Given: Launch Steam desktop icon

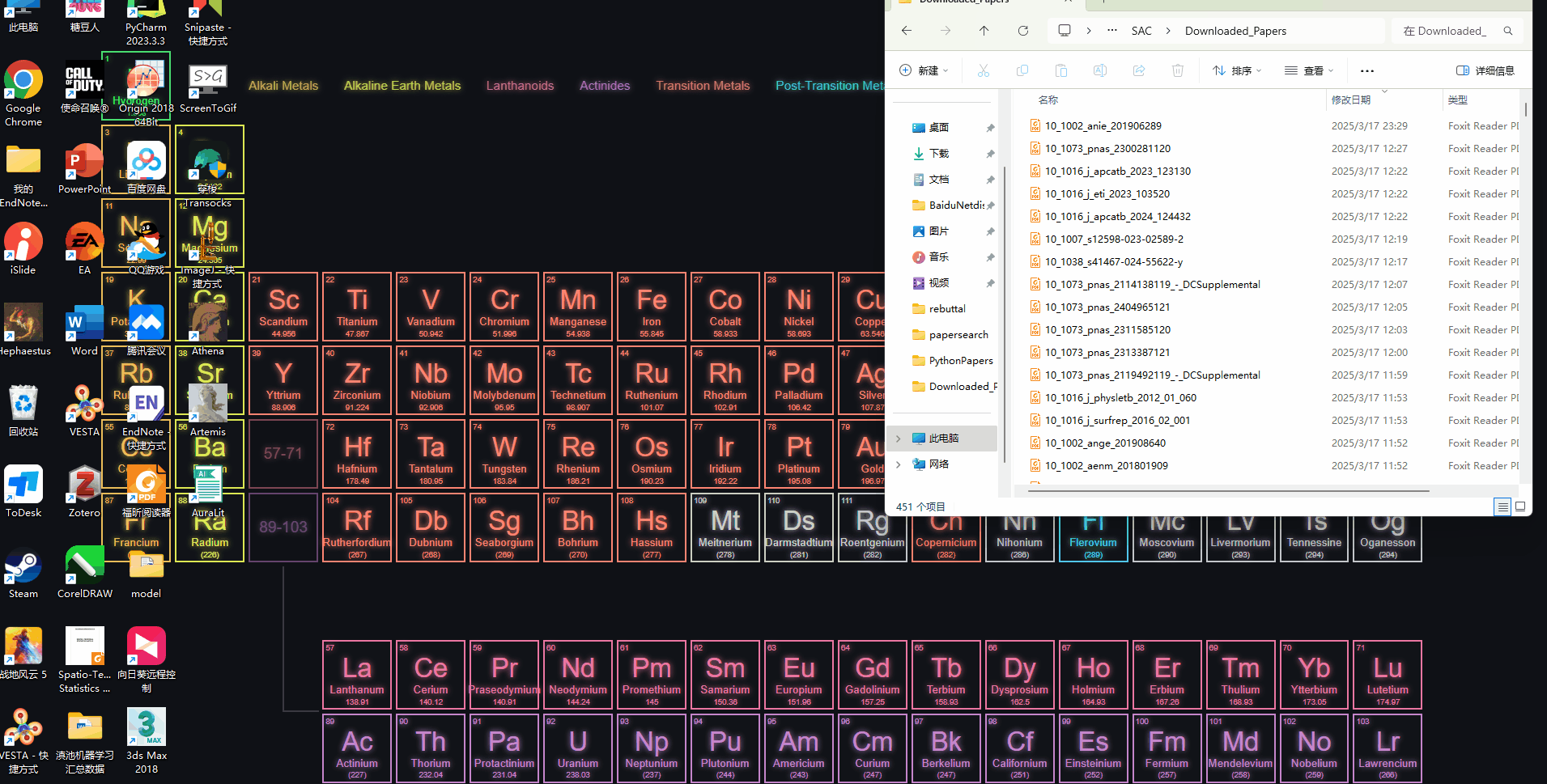Looking at the screenshot, I should 23,573.
